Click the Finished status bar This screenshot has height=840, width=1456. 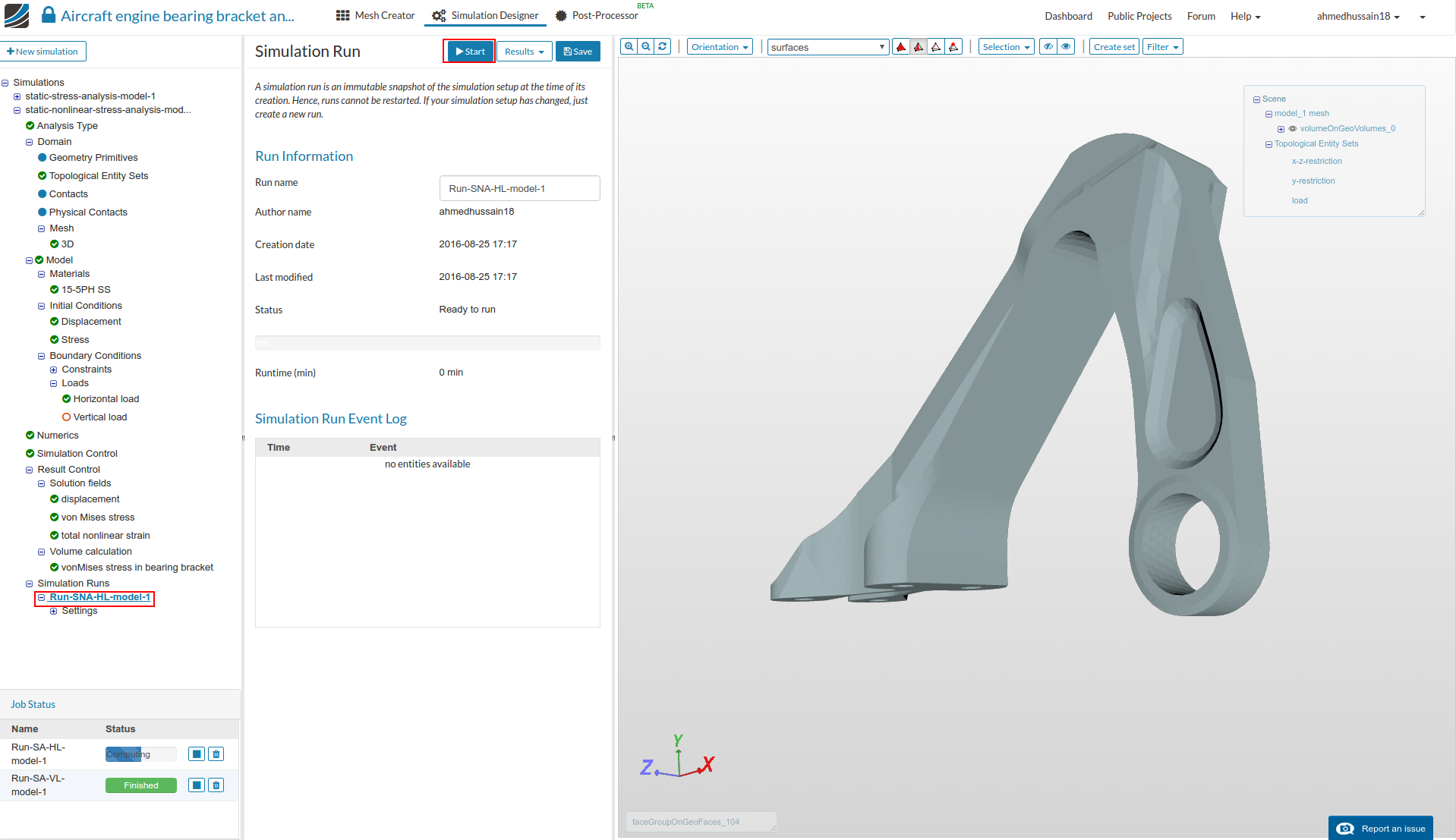coord(141,785)
